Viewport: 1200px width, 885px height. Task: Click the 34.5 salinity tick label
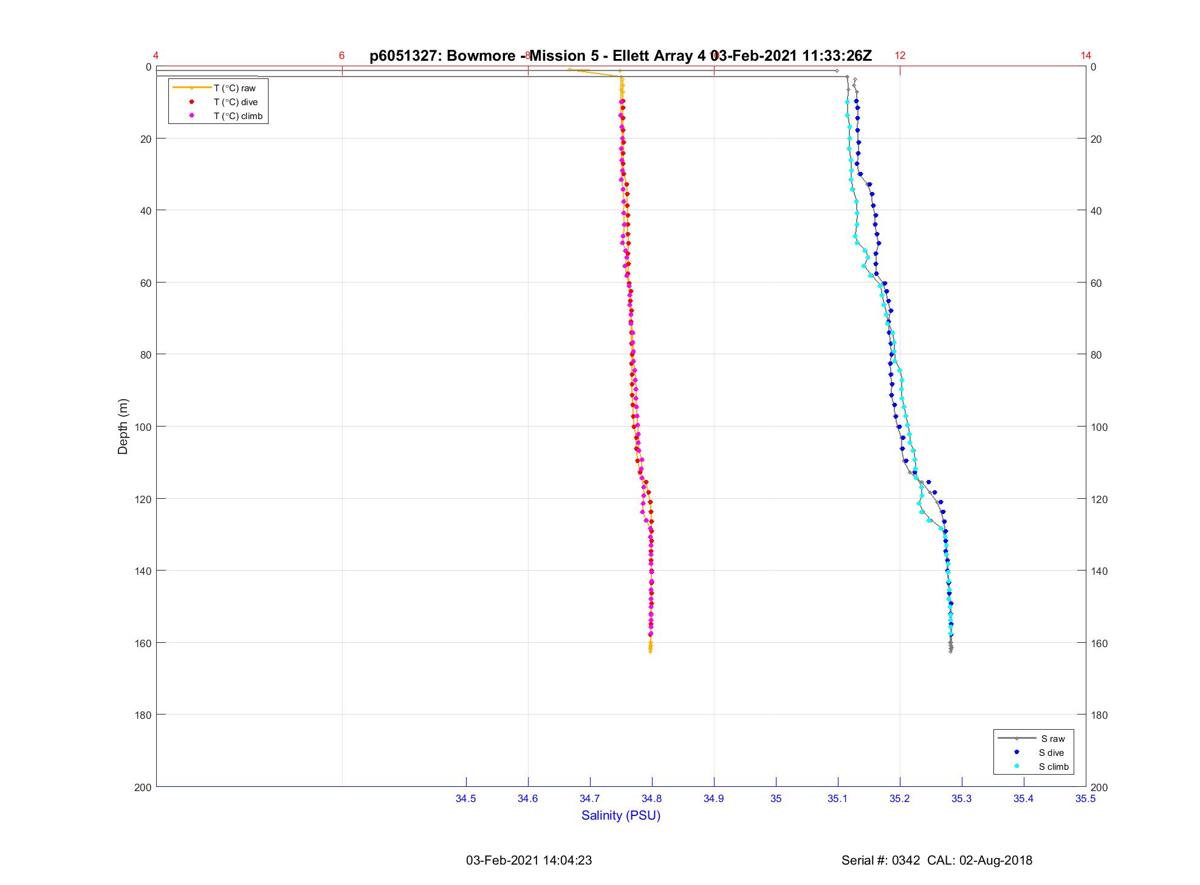[x=466, y=798]
